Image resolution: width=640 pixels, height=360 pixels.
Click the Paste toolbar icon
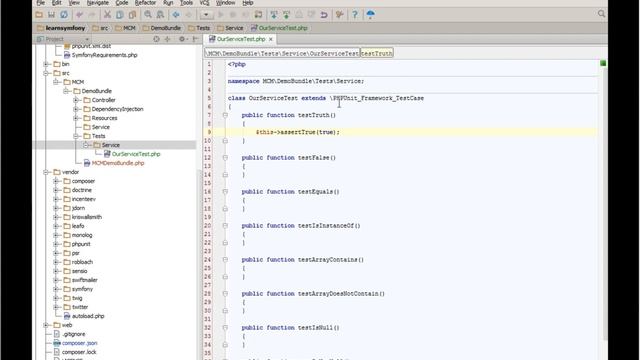[132, 15]
